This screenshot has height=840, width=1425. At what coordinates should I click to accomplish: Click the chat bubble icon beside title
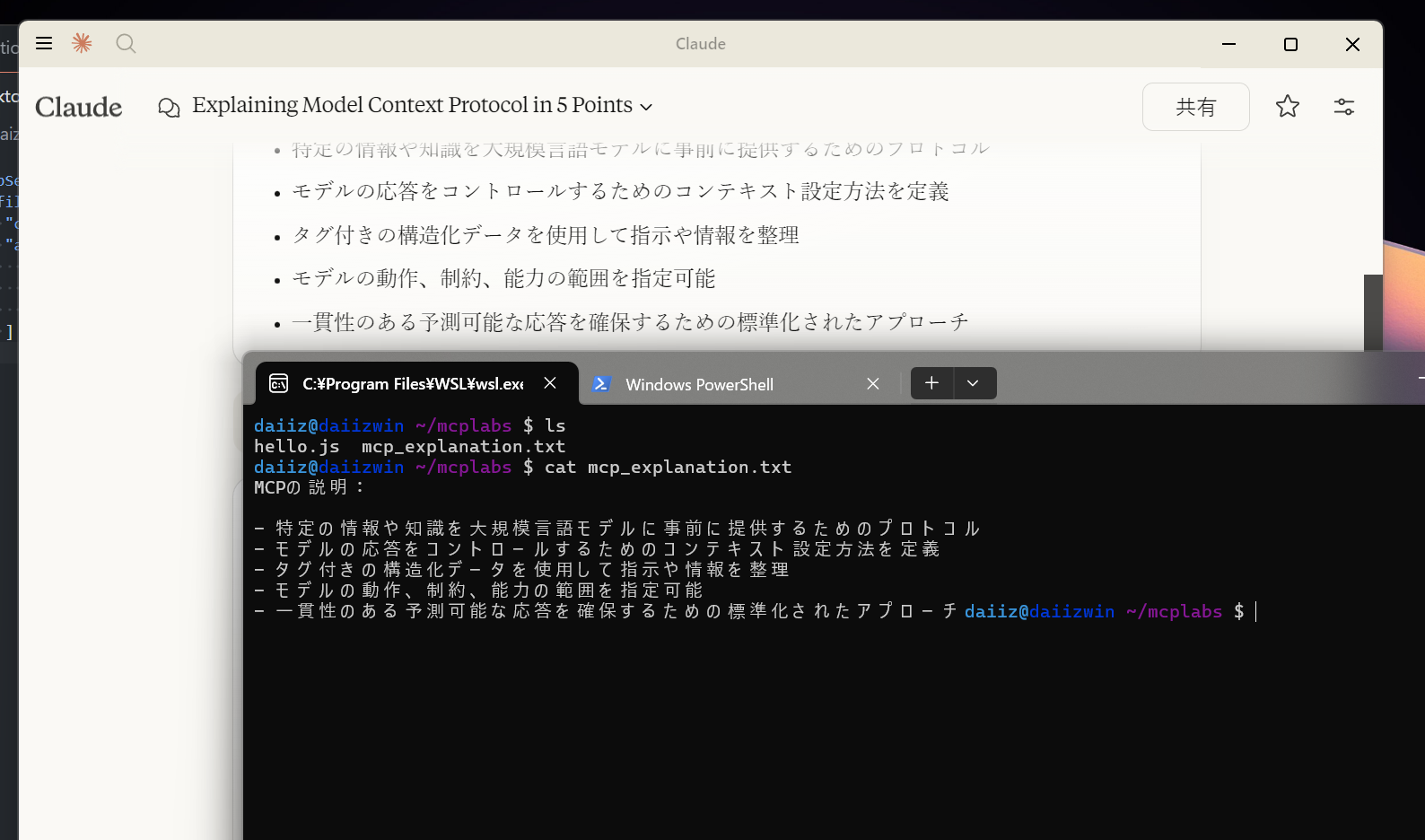coord(169,108)
